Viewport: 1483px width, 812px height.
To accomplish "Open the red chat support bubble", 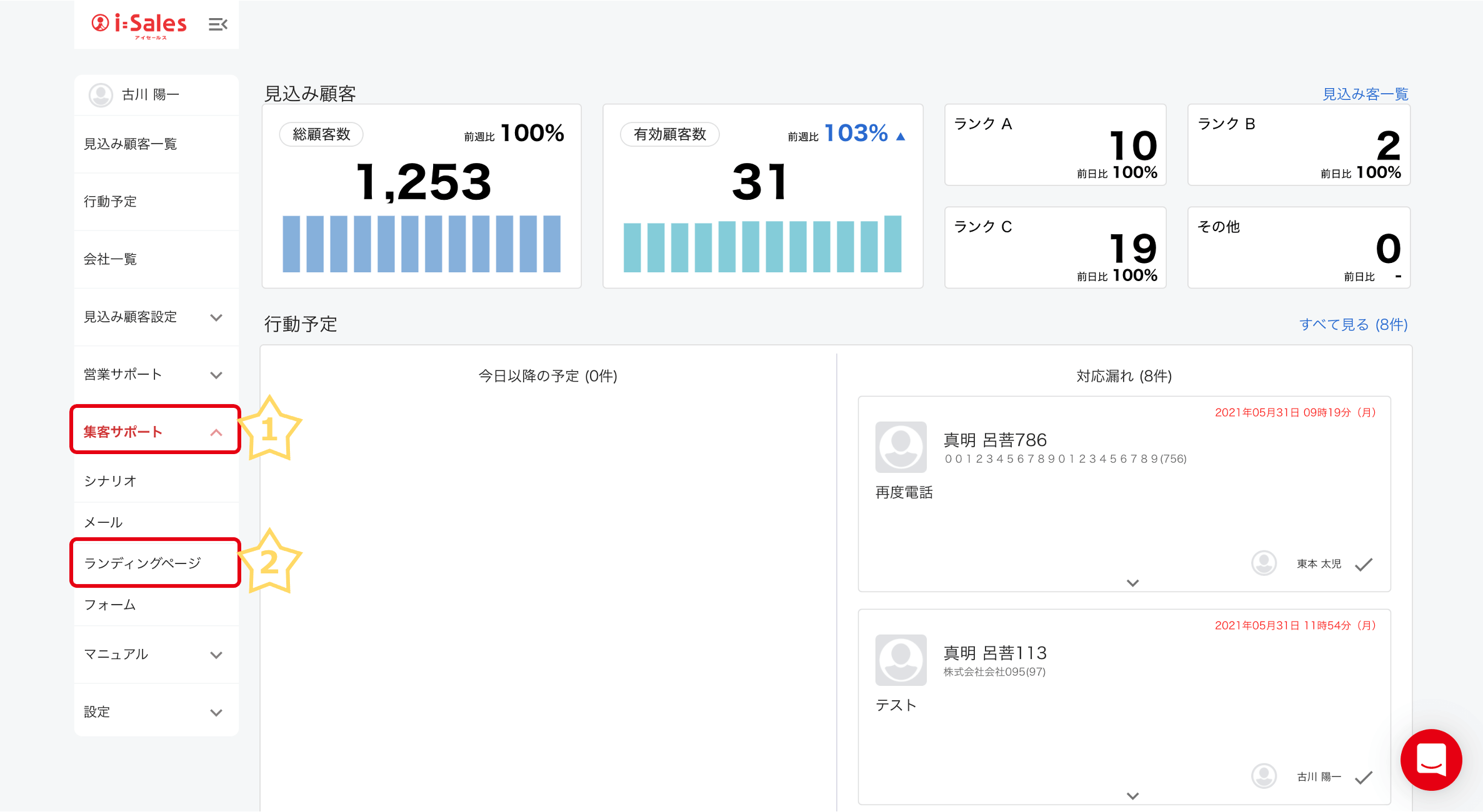I will 1431,759.
